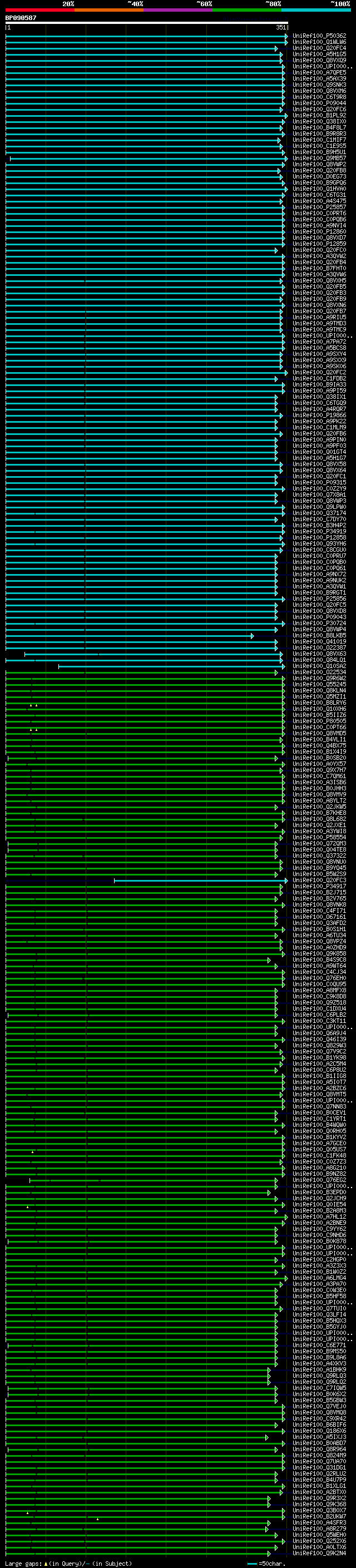
Task: Click hit label UniRef100_P25857
Action: pyautogui.click(x=319, y=207)
